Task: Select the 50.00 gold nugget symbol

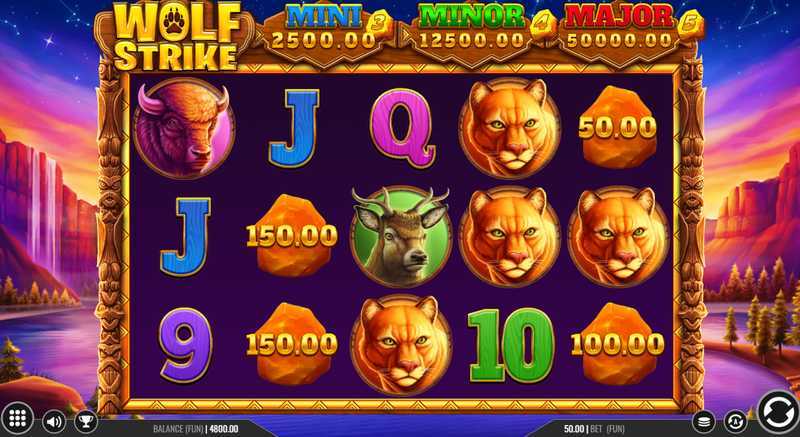Action: [x=617, y=127]
